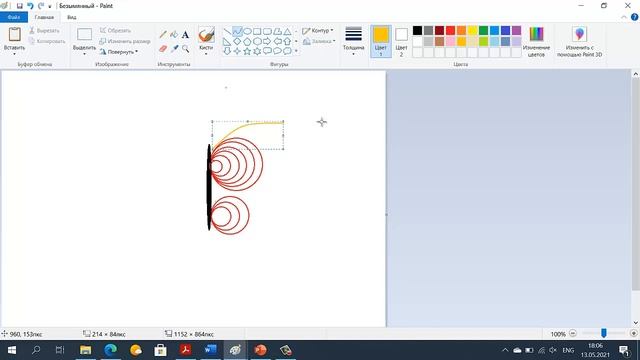Screen dimensions: 640x360
Task: Choose the Right triangle shape
Action: pos(227,41)
